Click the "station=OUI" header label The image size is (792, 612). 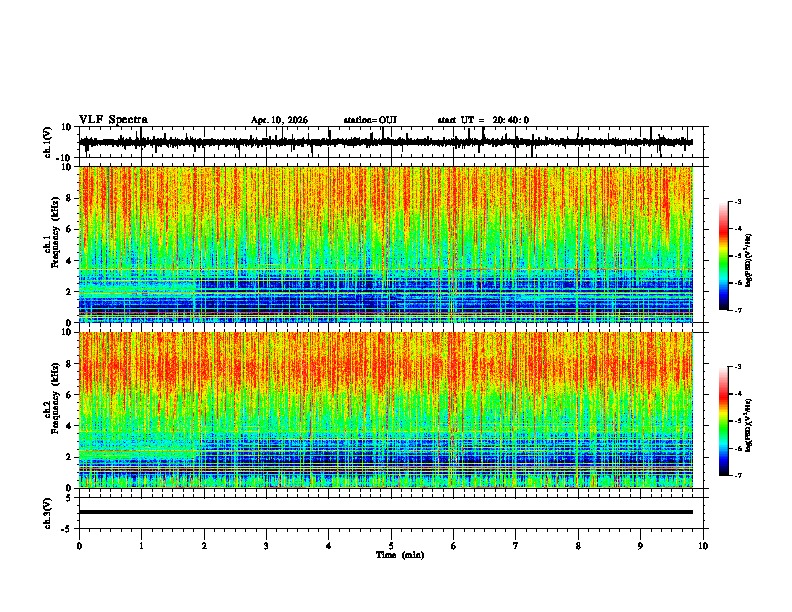click(x=370, y=120)
